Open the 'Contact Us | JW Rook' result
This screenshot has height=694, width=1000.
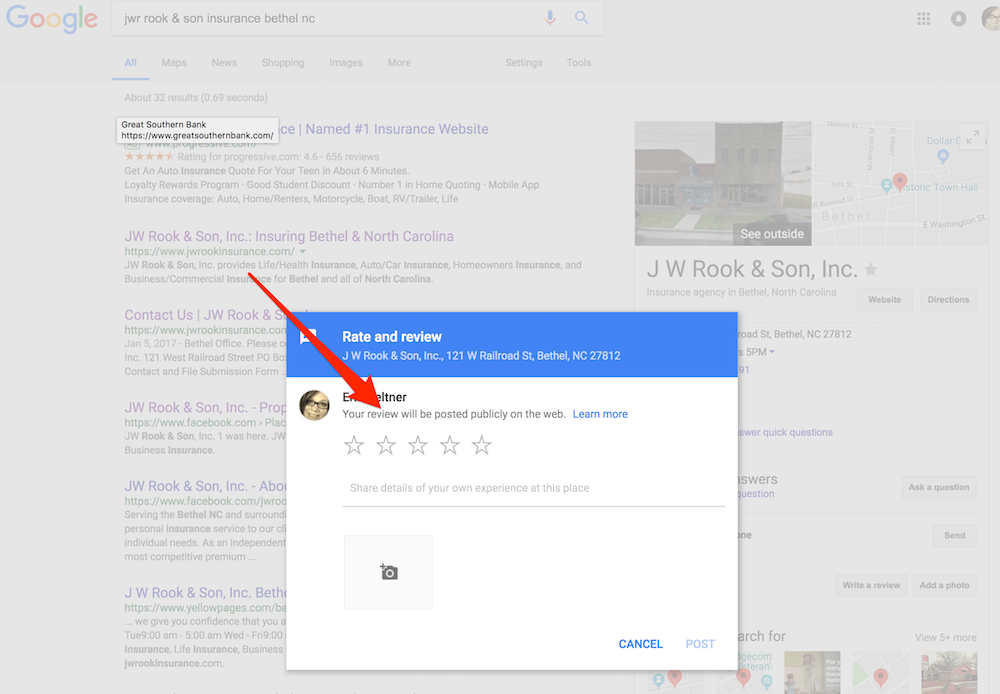[205, 315]
